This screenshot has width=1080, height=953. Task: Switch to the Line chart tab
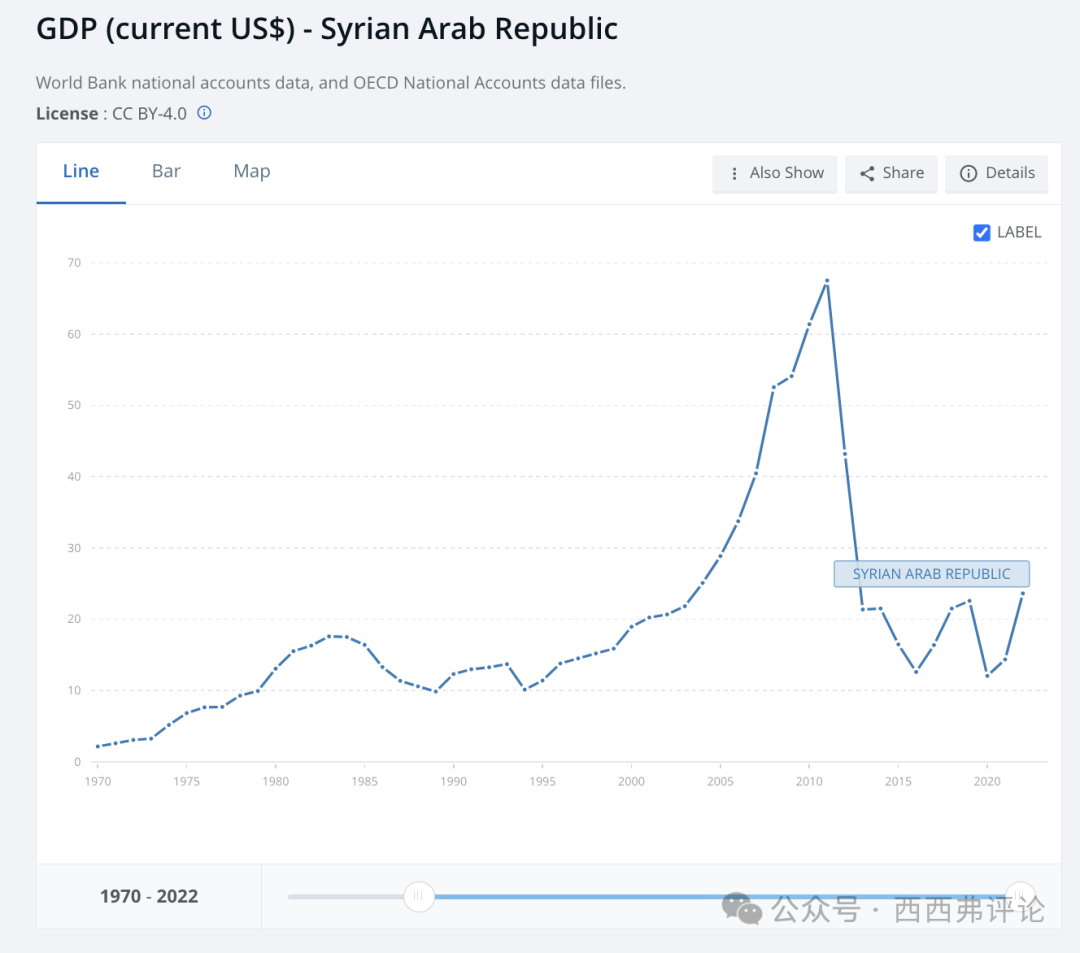pos(81,172)
